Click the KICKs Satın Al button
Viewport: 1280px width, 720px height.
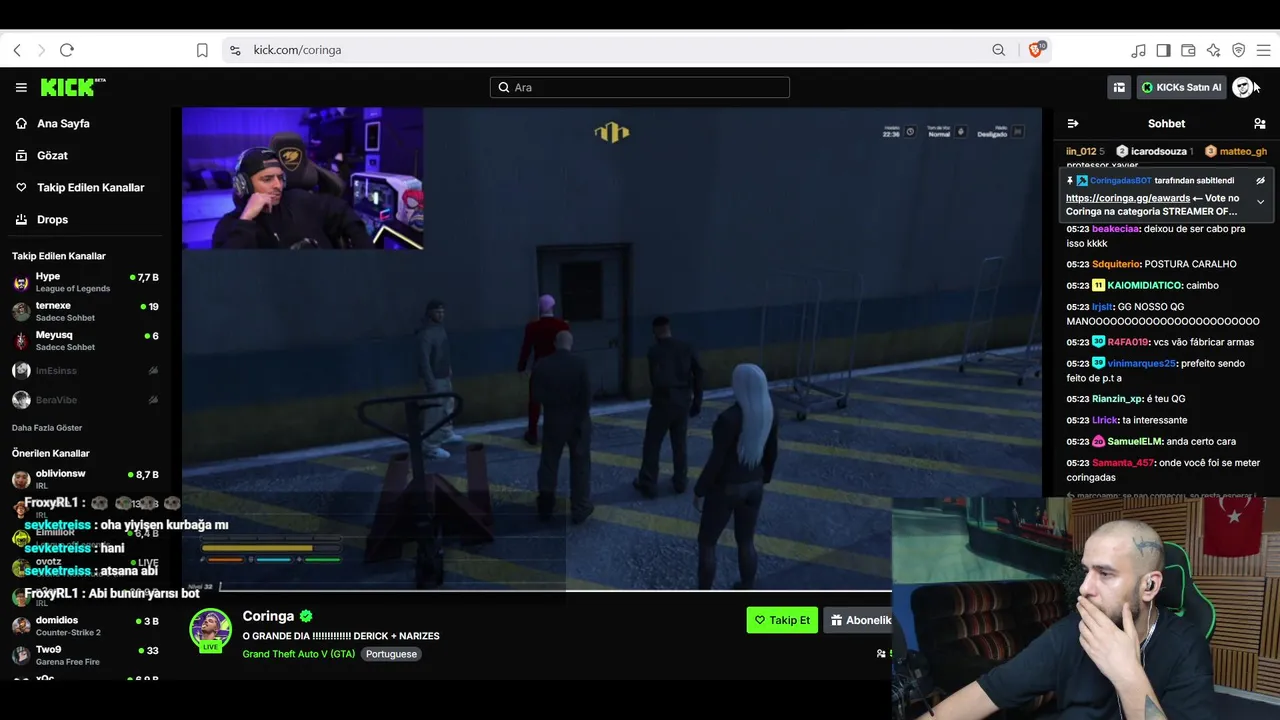tap(1181, 88)
